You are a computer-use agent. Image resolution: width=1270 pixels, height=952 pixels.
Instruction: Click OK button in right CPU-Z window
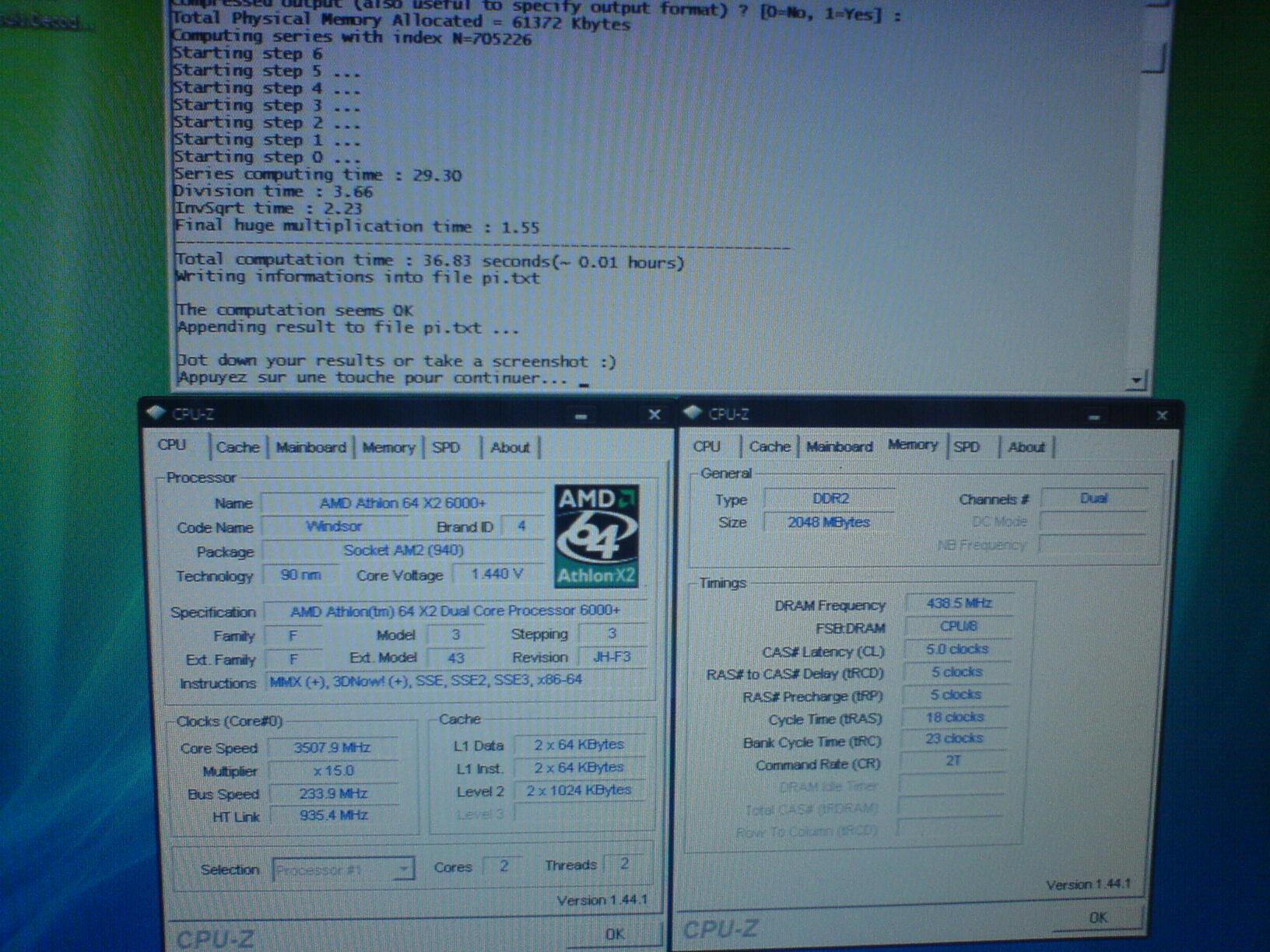1097,918
